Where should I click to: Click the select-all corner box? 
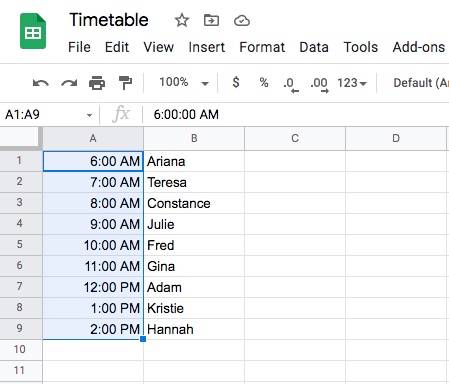[x=20, y=137]
